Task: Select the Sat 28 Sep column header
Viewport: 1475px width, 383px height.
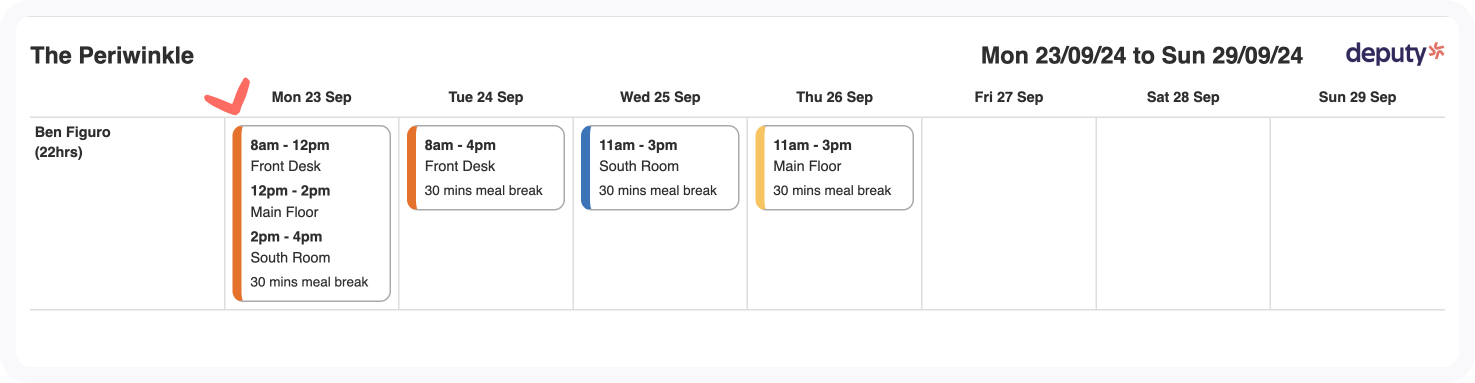Action: 1183,97
